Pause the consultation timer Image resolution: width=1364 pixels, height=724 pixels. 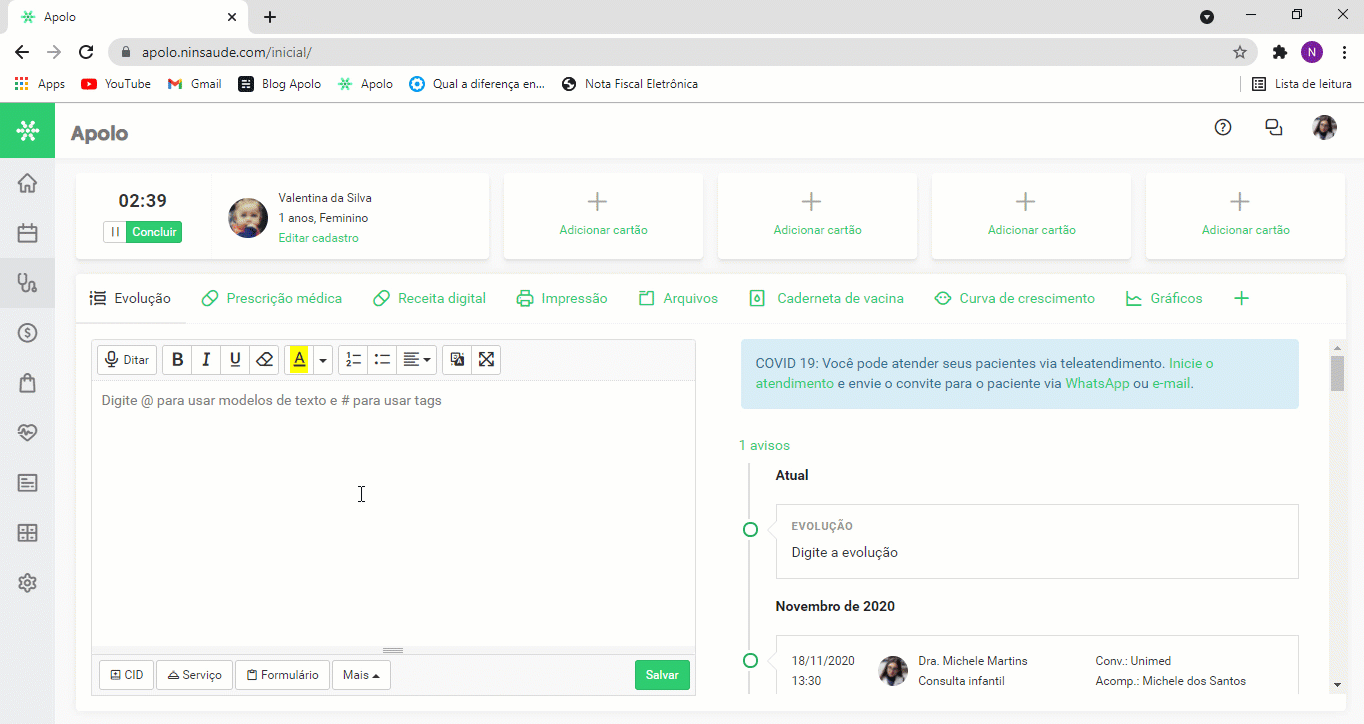coord(115,232)
